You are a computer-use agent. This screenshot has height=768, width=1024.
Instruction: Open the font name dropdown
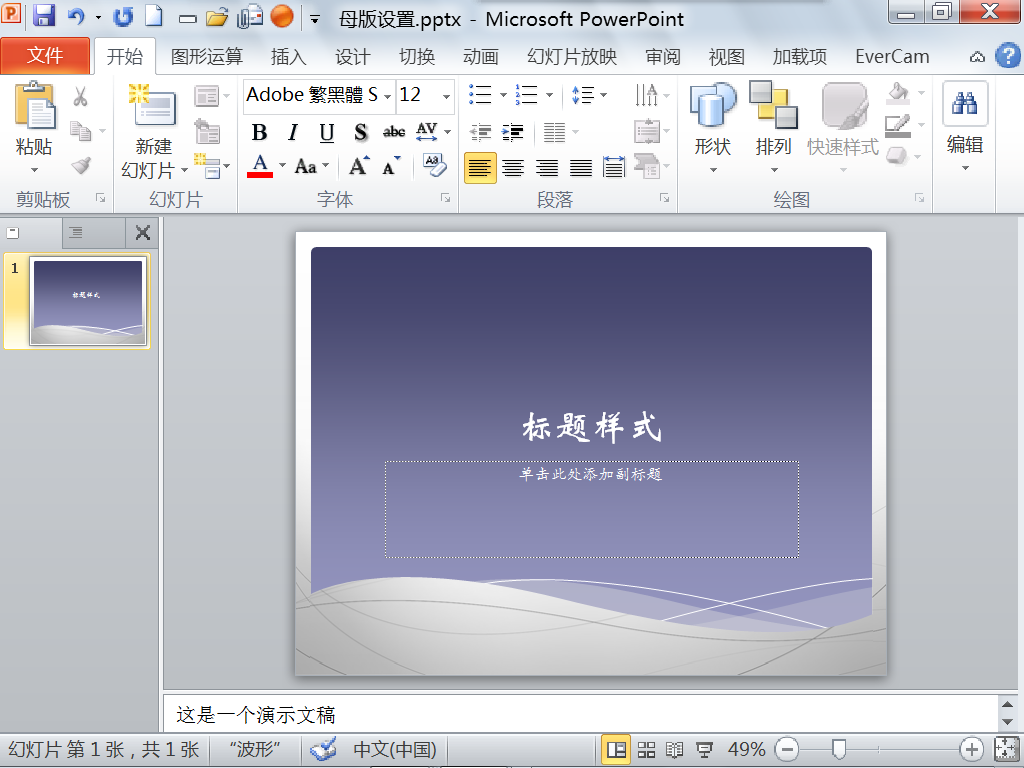pyautogui.click(x=387, y=96)
